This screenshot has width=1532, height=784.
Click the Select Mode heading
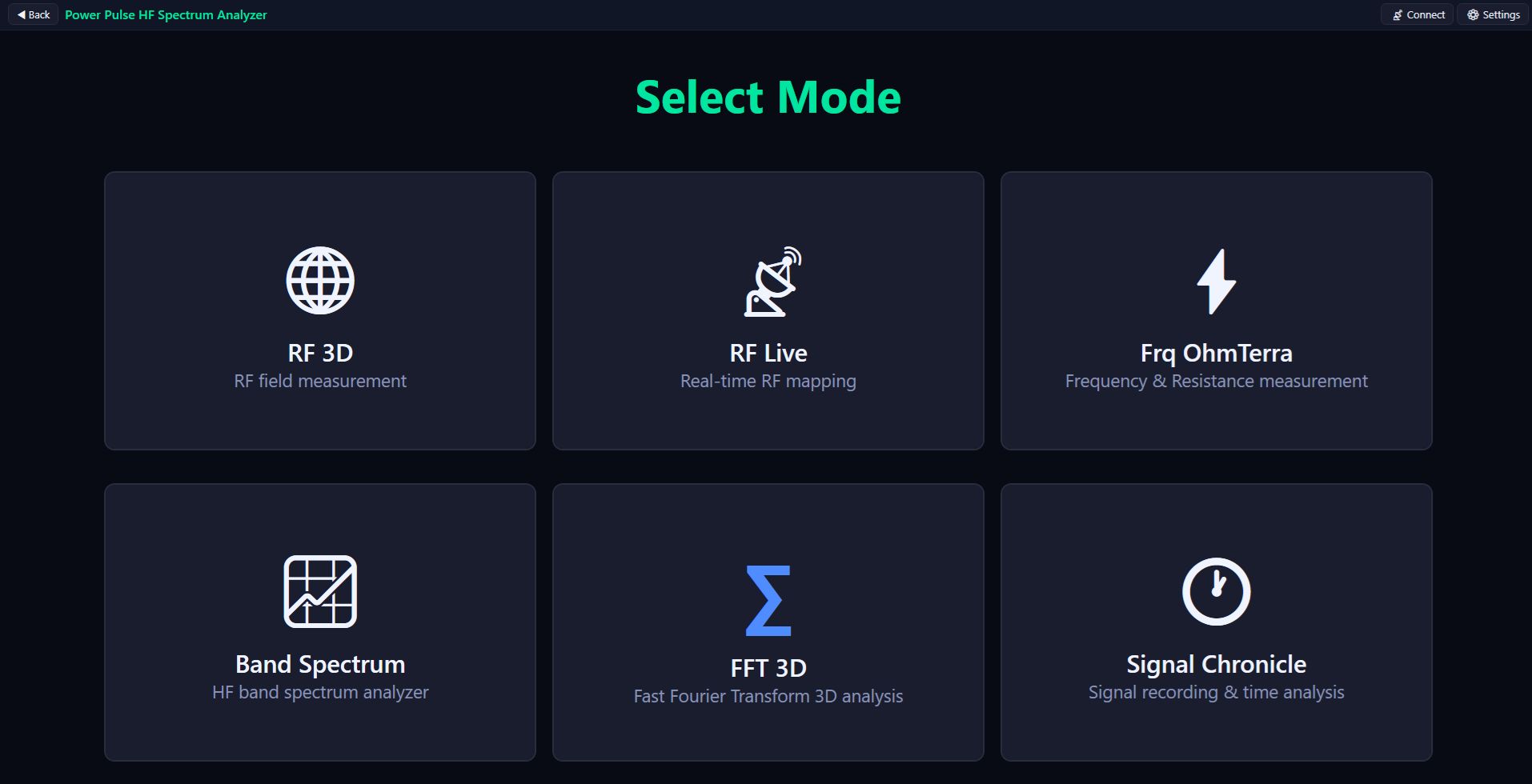click(x=768, y=97)
